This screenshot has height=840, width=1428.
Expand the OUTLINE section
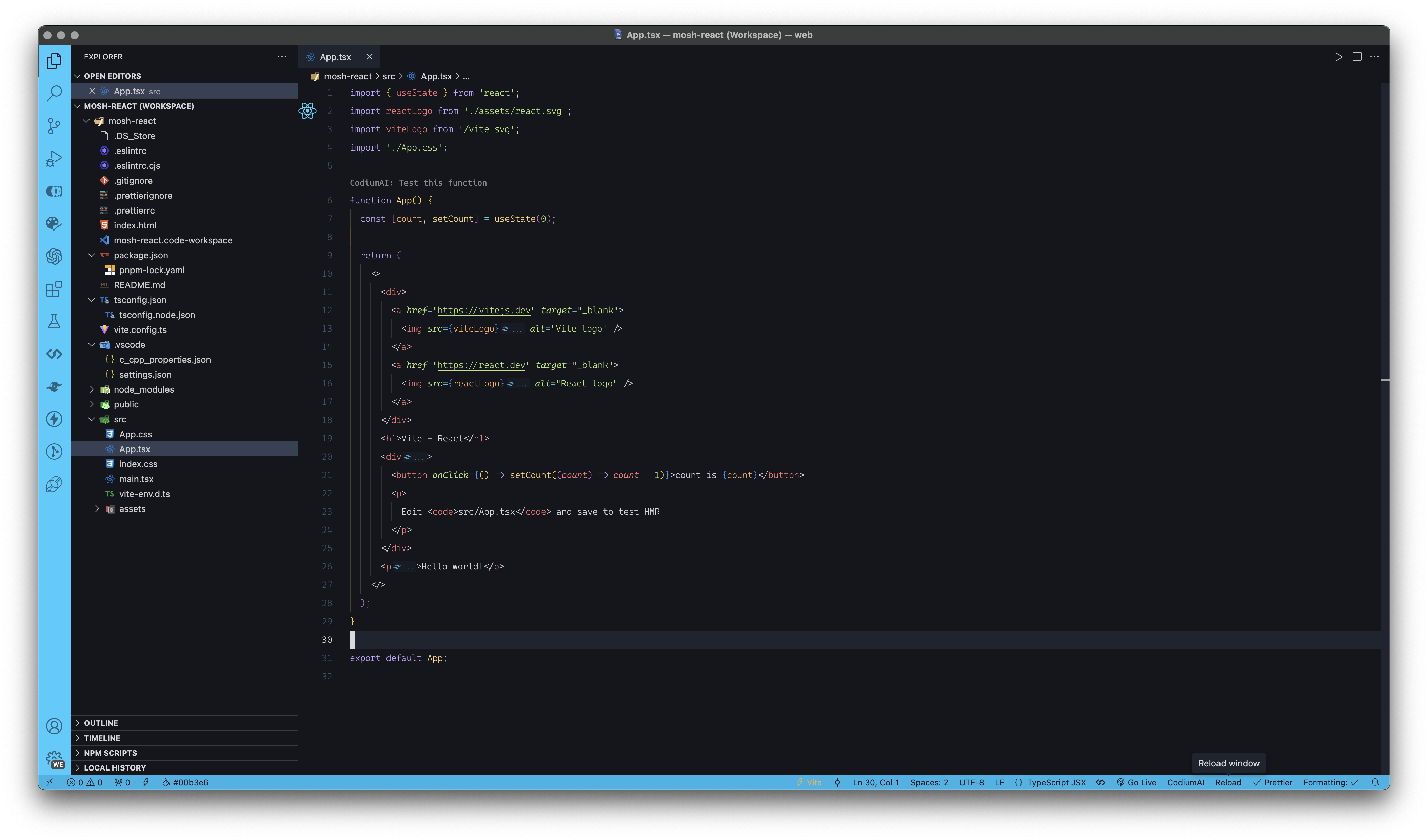pyautogui.click(x=101, y=723)
